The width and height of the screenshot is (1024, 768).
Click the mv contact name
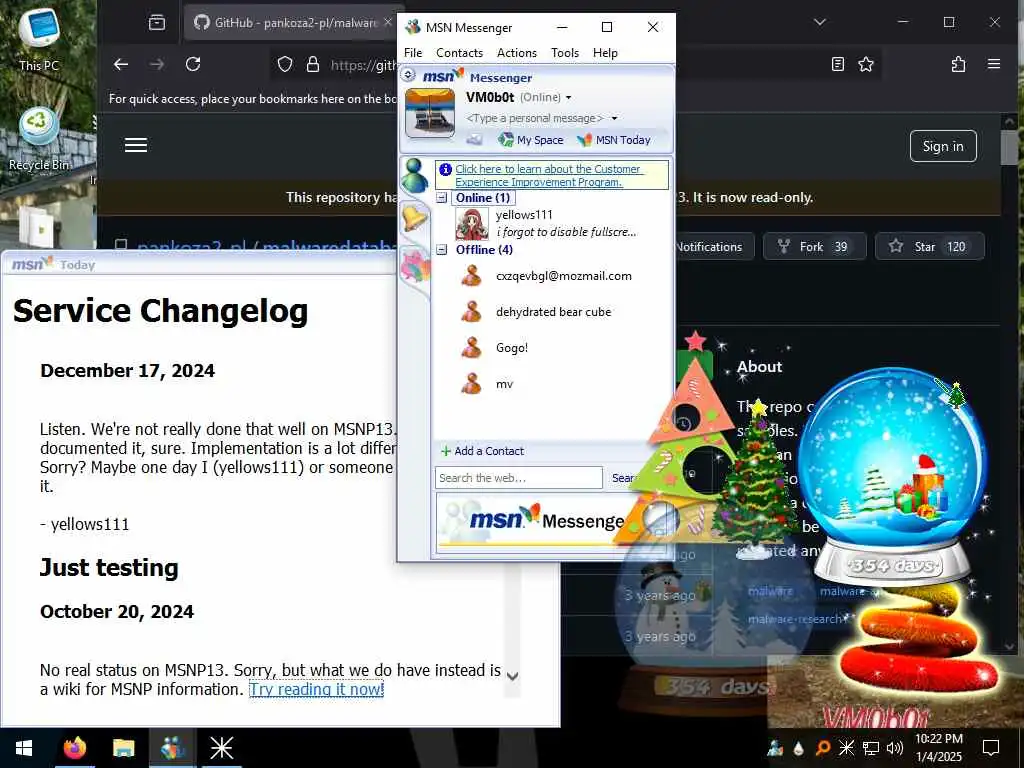click(504, 384)
